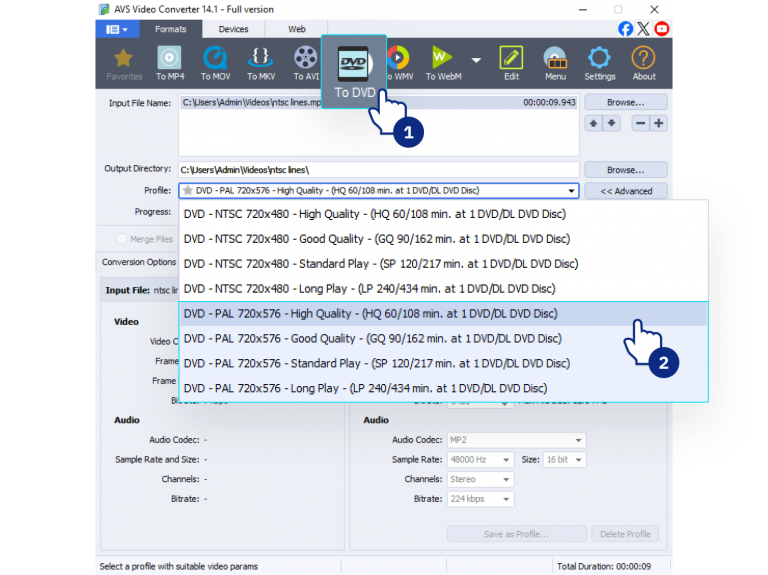This screenshot has width=768, height=575.
Task: Click Browse next to Output Directory
Action: pyautogui.click(x=626, y=170)
